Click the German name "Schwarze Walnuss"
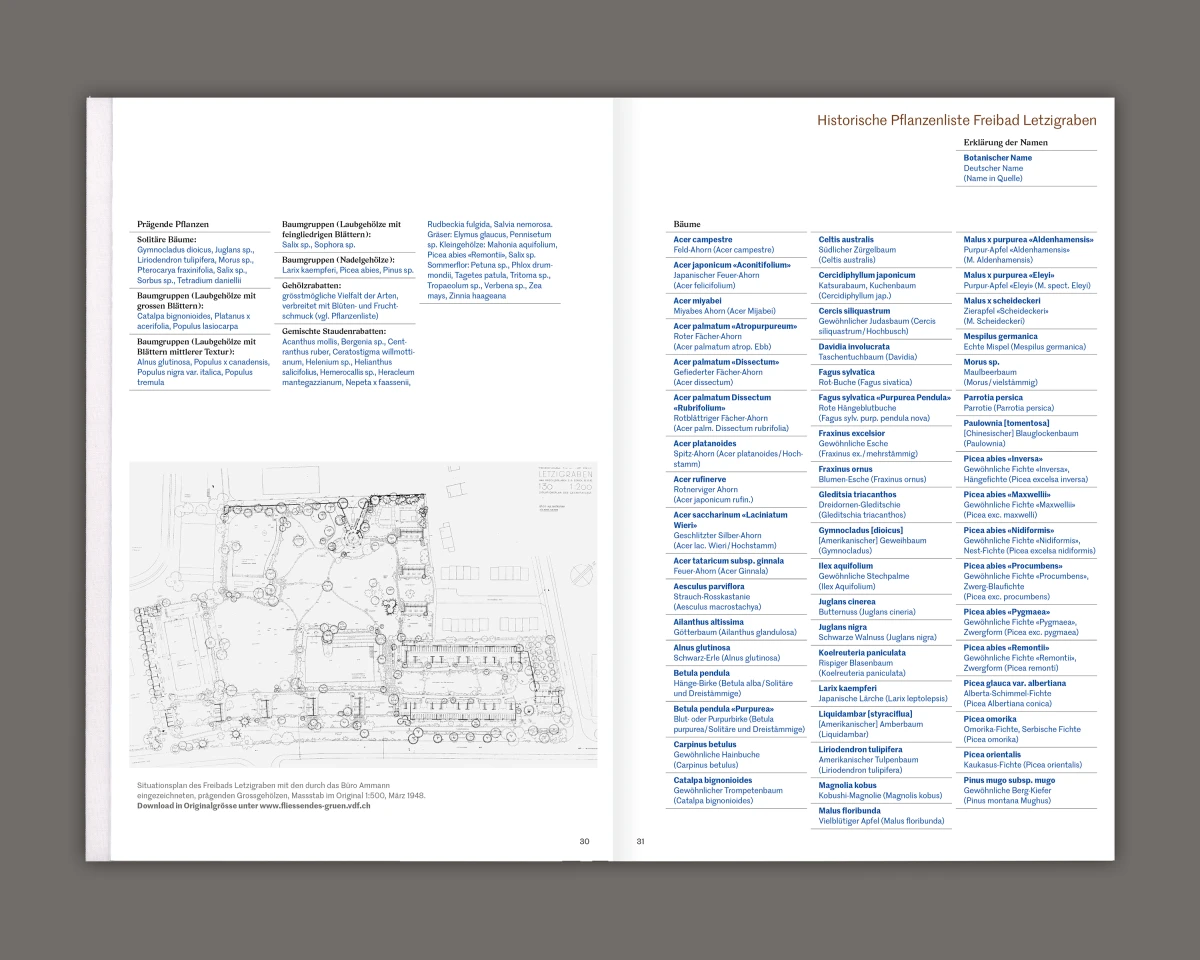Viewport: 1200px width, 960px height. [x=850, y=638]
